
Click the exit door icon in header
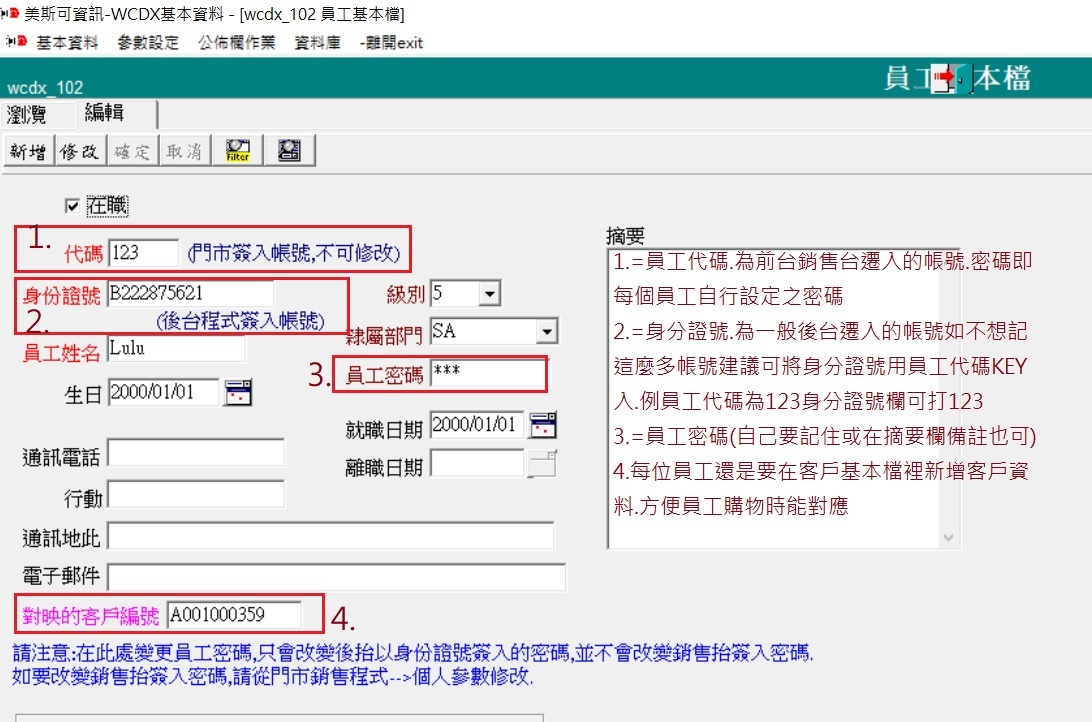[x=944, y=80]
